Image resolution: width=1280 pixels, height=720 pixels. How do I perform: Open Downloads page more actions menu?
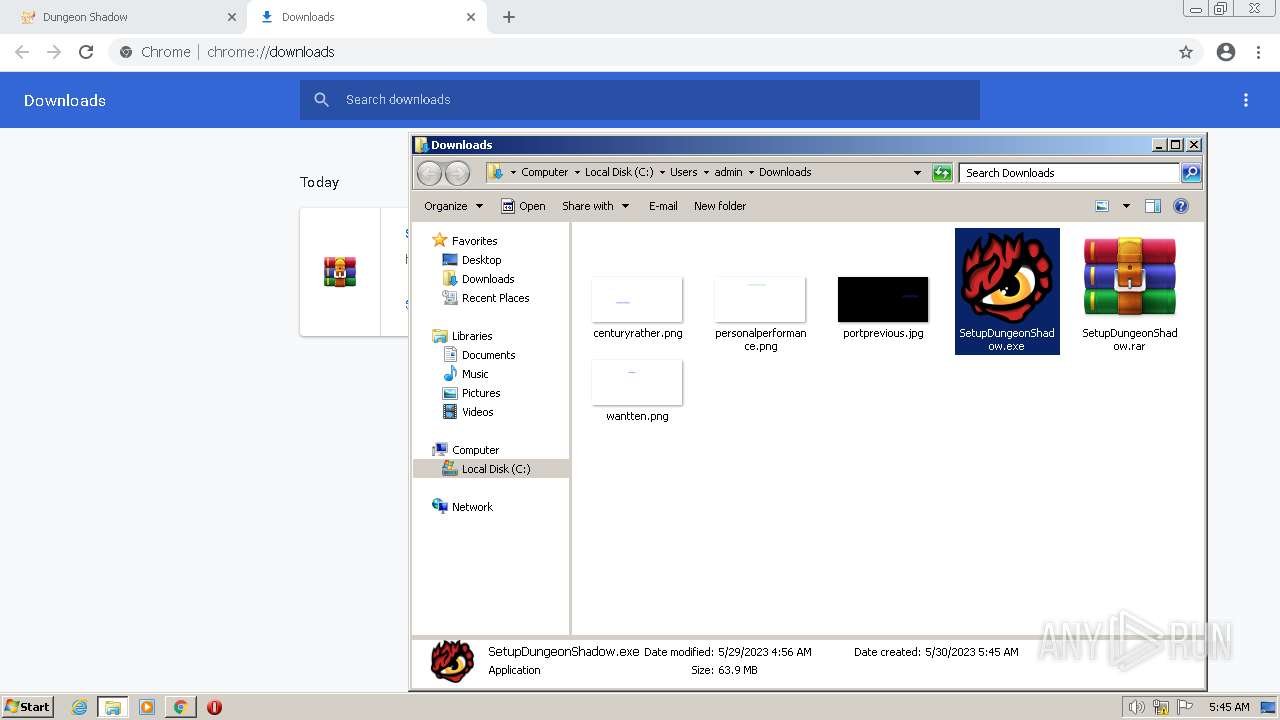(1246, 100)
